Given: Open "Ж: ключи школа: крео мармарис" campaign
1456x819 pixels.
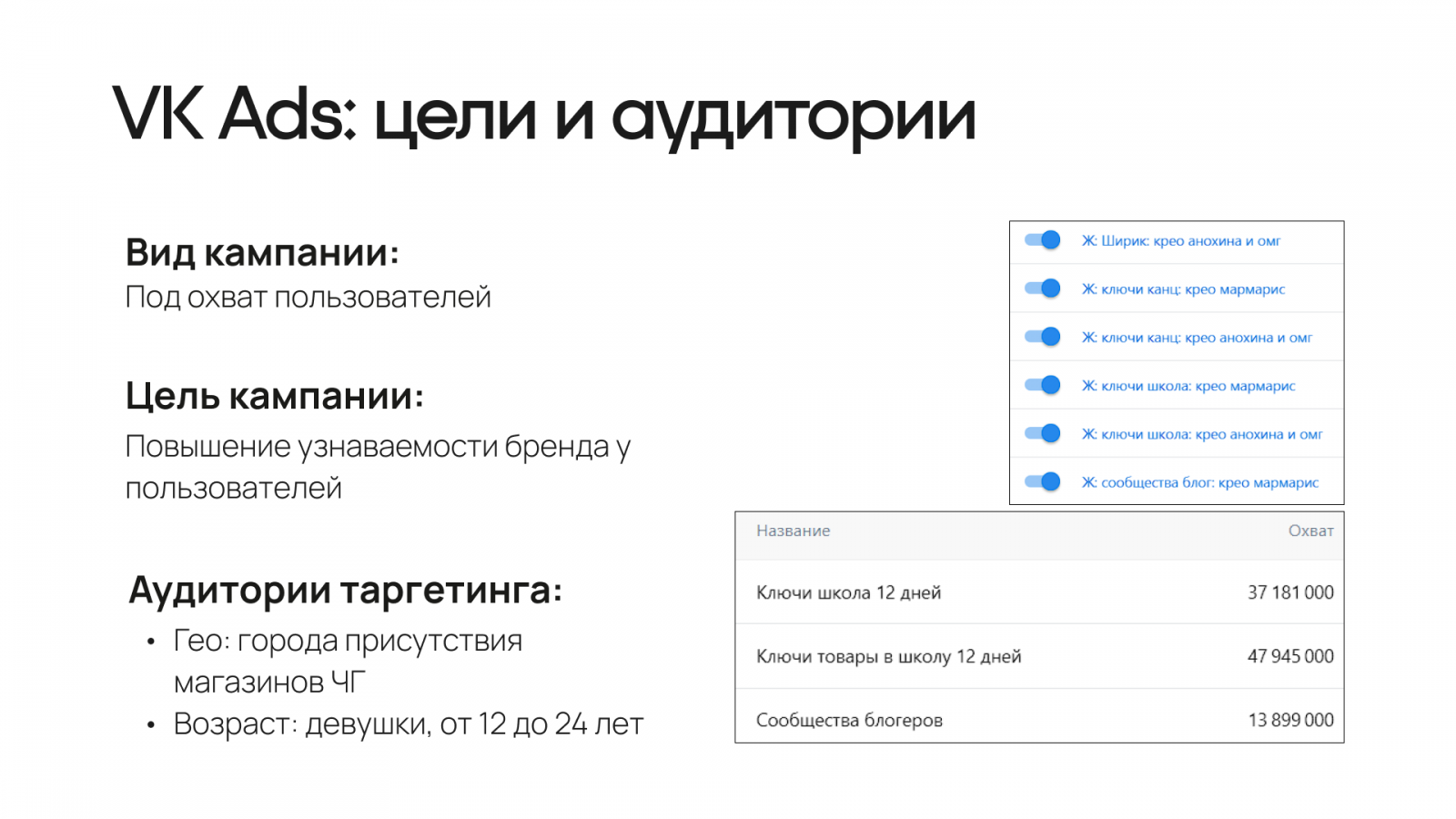Looking at the screenshot, I should [1188, 386].
